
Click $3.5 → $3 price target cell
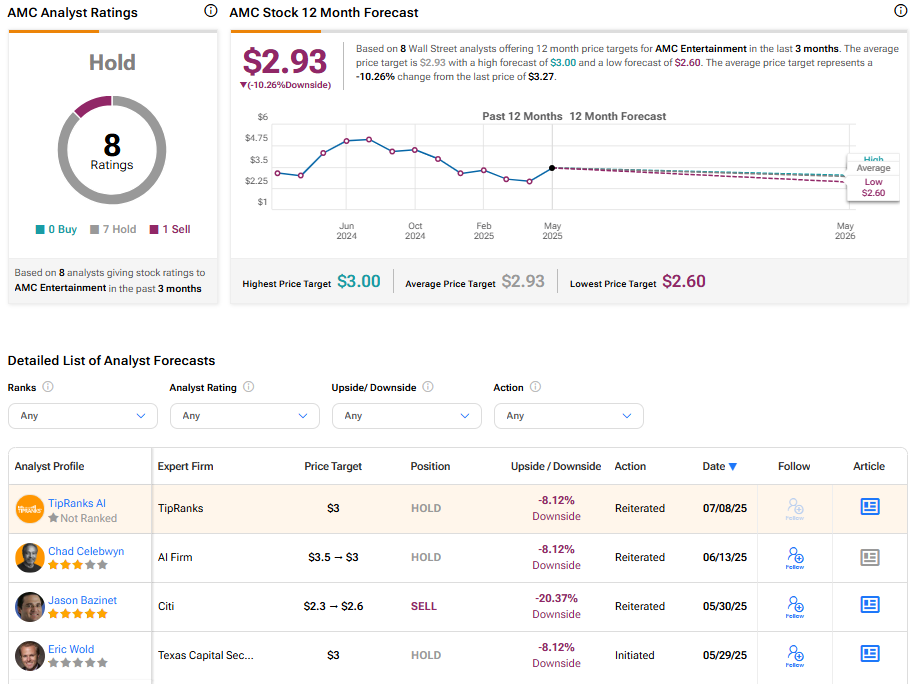pyautogui.click(x=333, y=558)
